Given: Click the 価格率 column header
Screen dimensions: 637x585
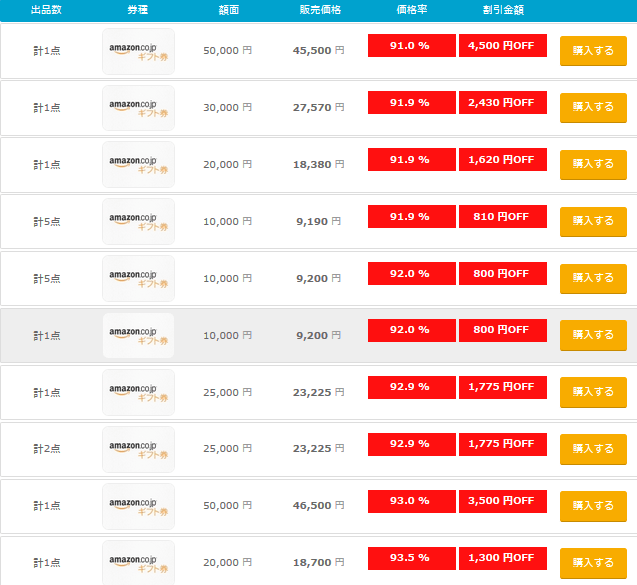Looking at the screenshot, I should (412, 10).
